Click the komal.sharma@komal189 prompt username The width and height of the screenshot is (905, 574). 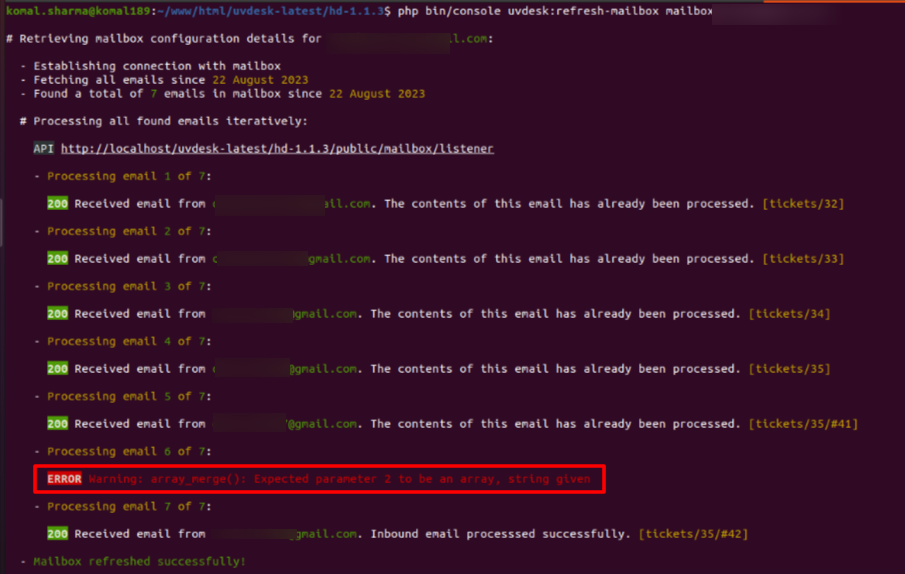(x=78, y=11)
